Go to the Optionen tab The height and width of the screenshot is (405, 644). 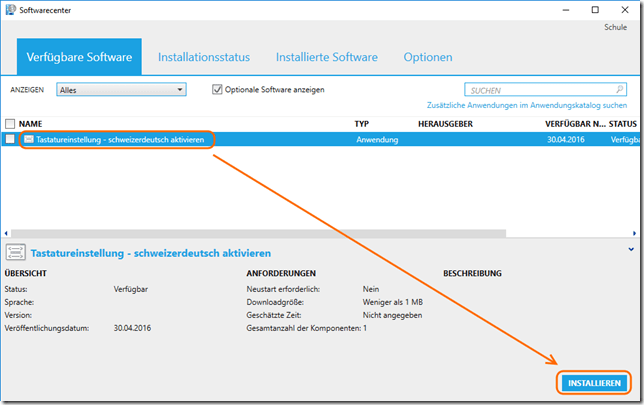click(x=427, y=58)
